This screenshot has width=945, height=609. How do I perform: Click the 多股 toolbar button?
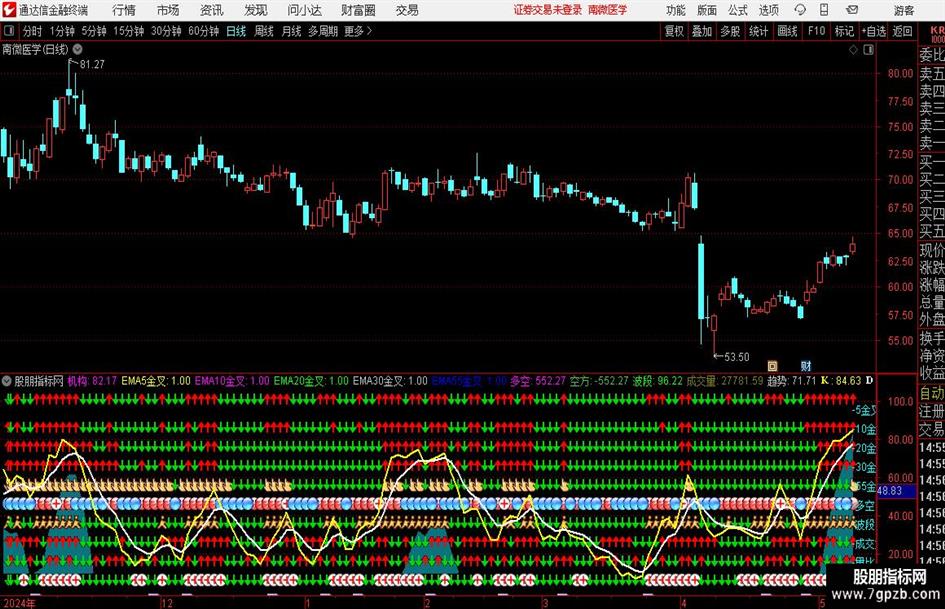coord(730,31)
